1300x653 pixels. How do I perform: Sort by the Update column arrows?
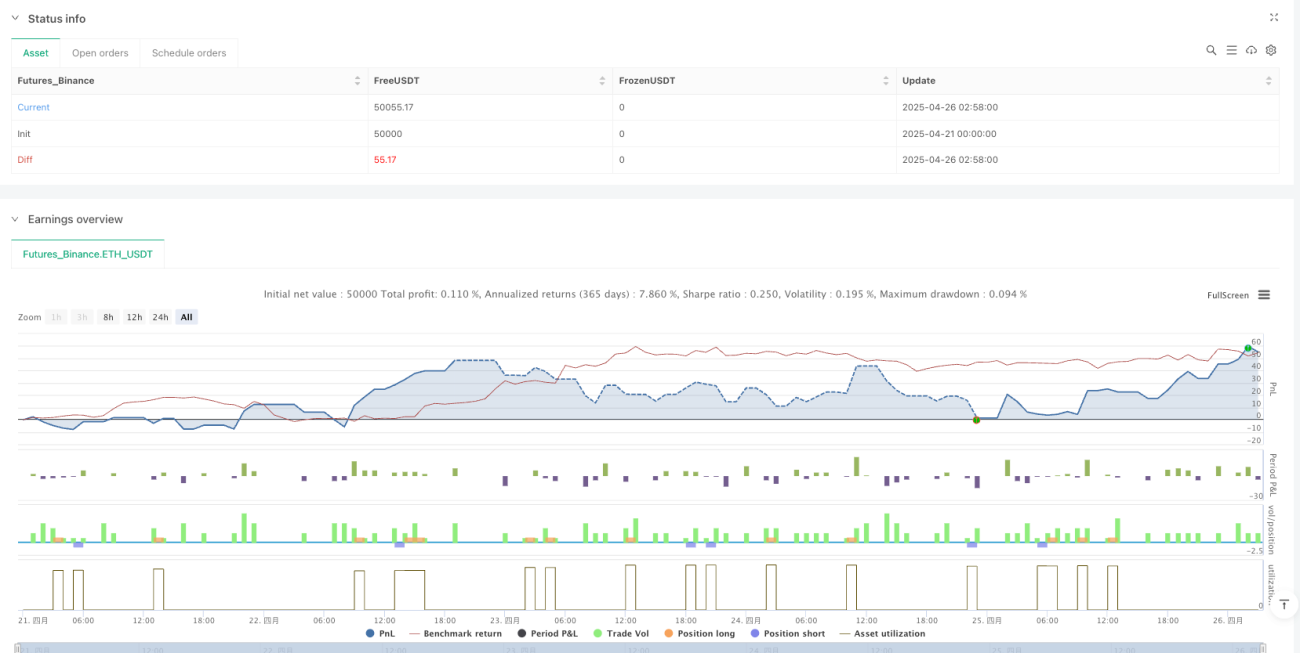pyautogui.click(x=1270, y=81)
